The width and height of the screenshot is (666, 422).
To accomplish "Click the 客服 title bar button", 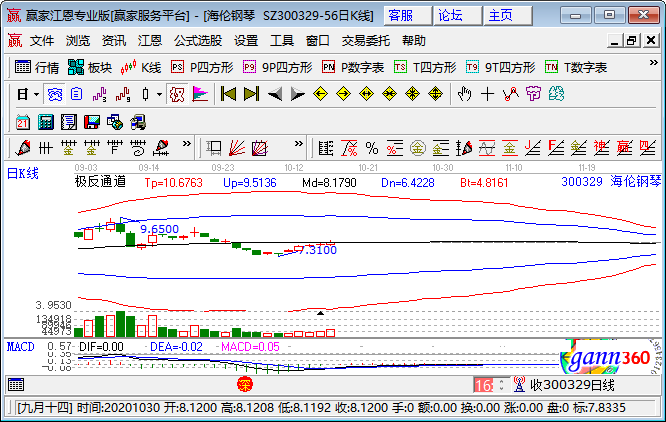I will (x=408, y=16).
